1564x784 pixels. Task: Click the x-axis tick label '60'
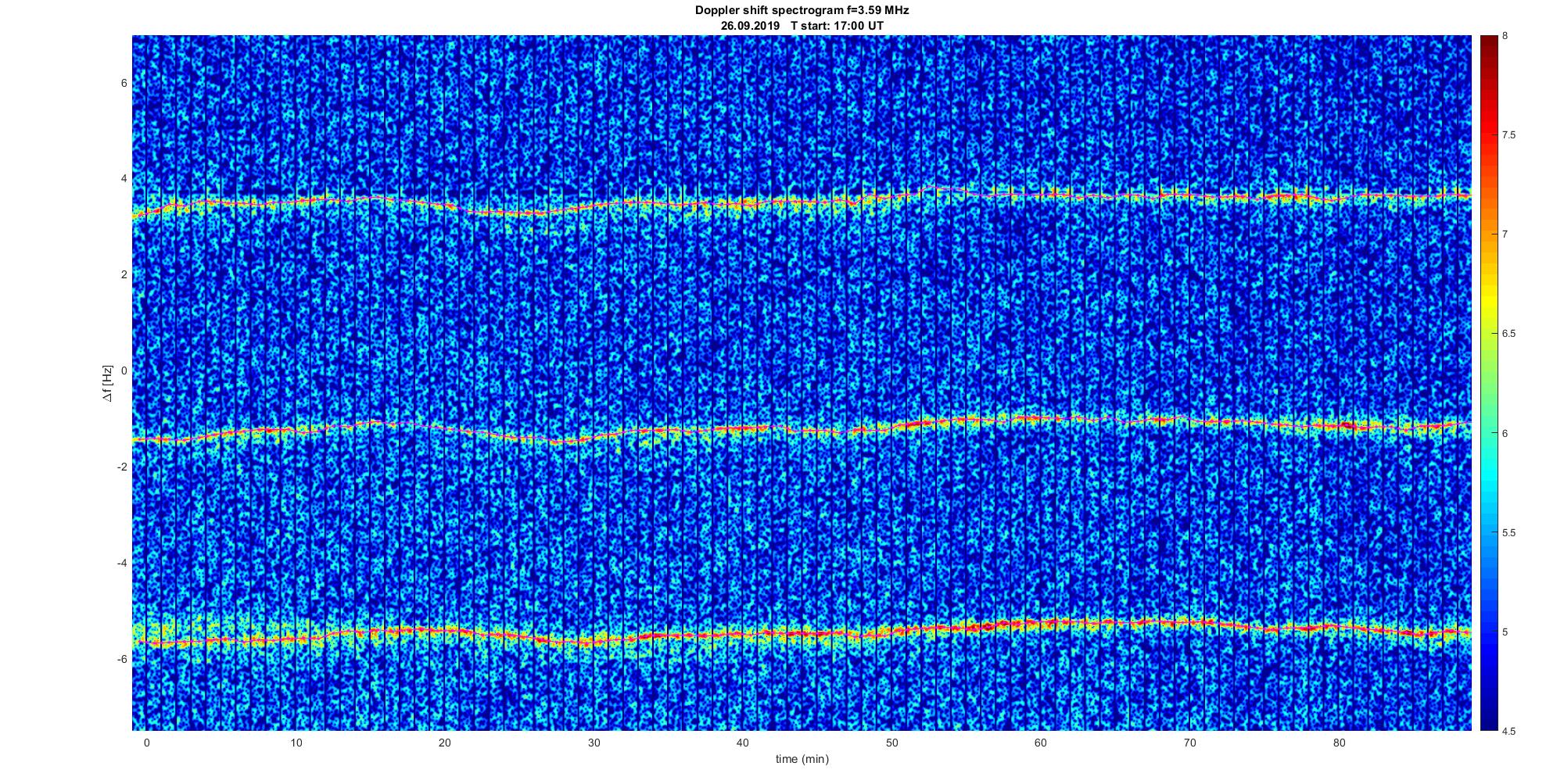pos(1041,743)
